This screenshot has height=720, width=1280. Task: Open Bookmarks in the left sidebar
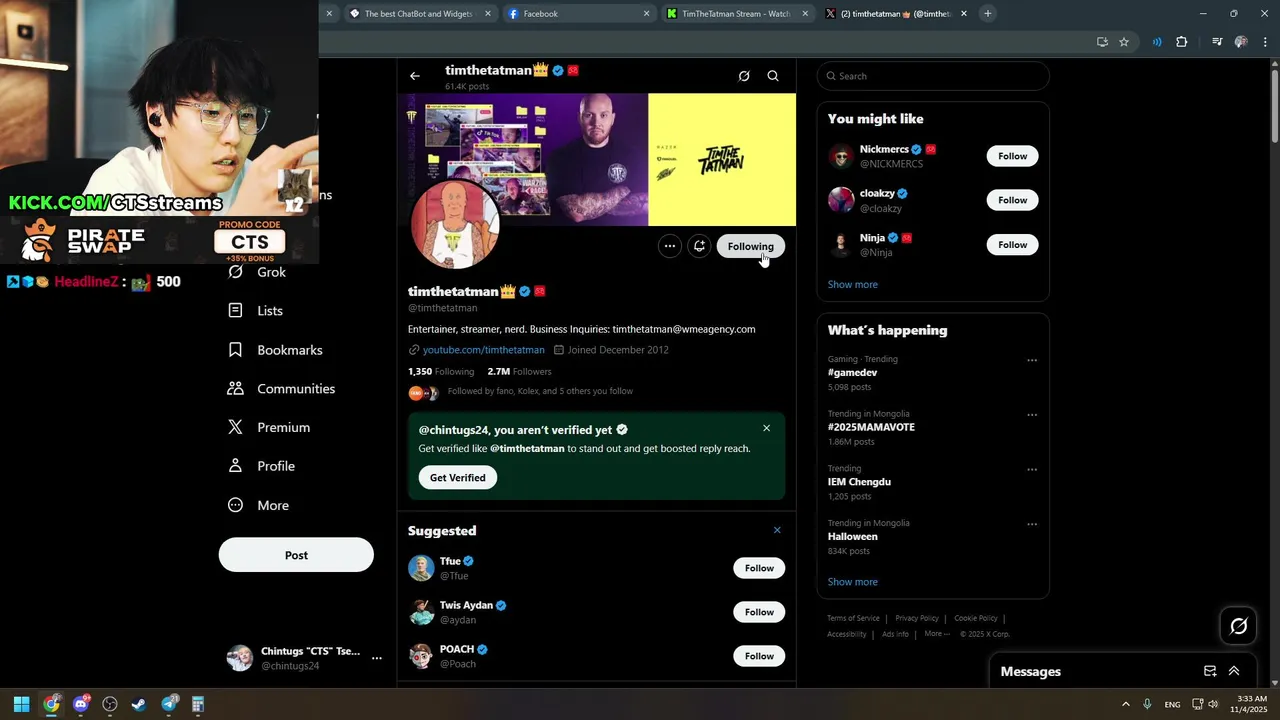[x=276, y=350]
